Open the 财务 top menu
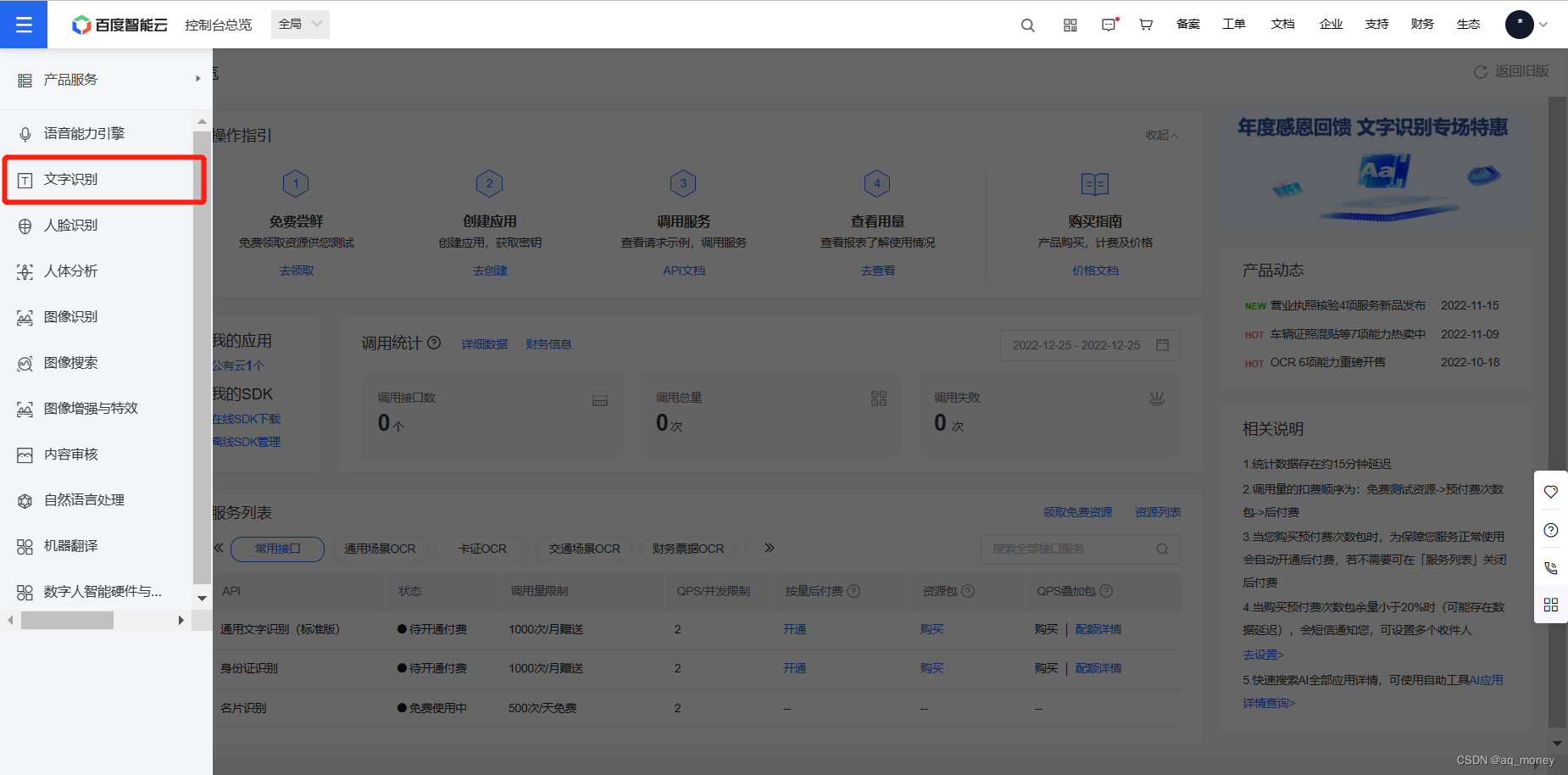Viewport: 1568px width, 775px height. [1422, 24]
